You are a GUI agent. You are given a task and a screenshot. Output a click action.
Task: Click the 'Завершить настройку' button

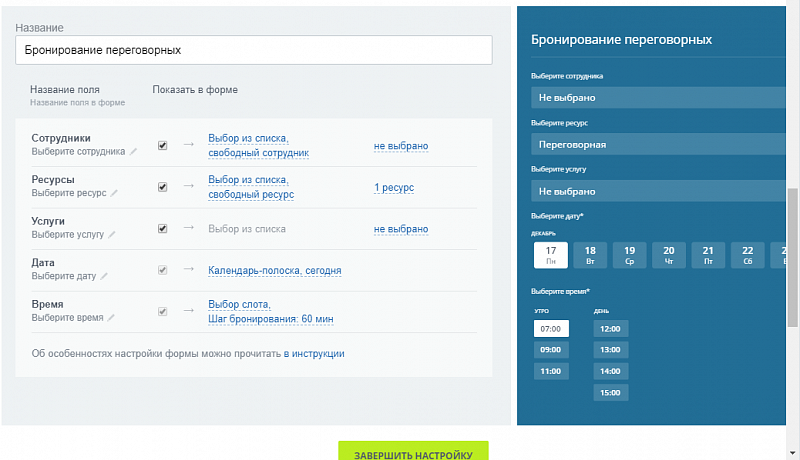413,451
